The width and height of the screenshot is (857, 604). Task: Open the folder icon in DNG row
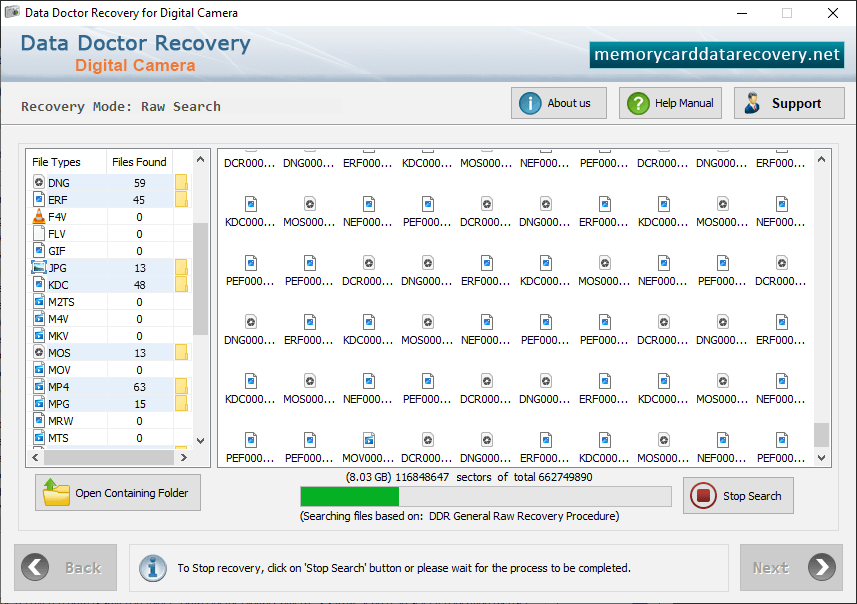[181, 182]
